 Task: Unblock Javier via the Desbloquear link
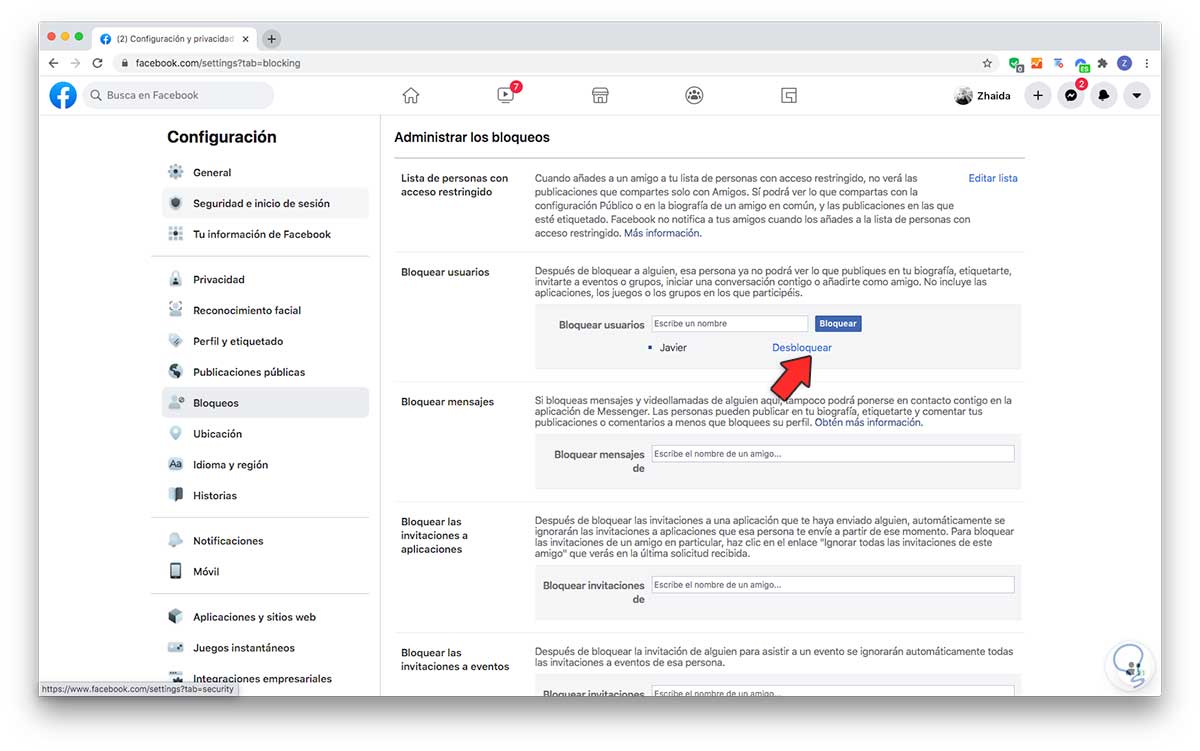coord(801,347)
